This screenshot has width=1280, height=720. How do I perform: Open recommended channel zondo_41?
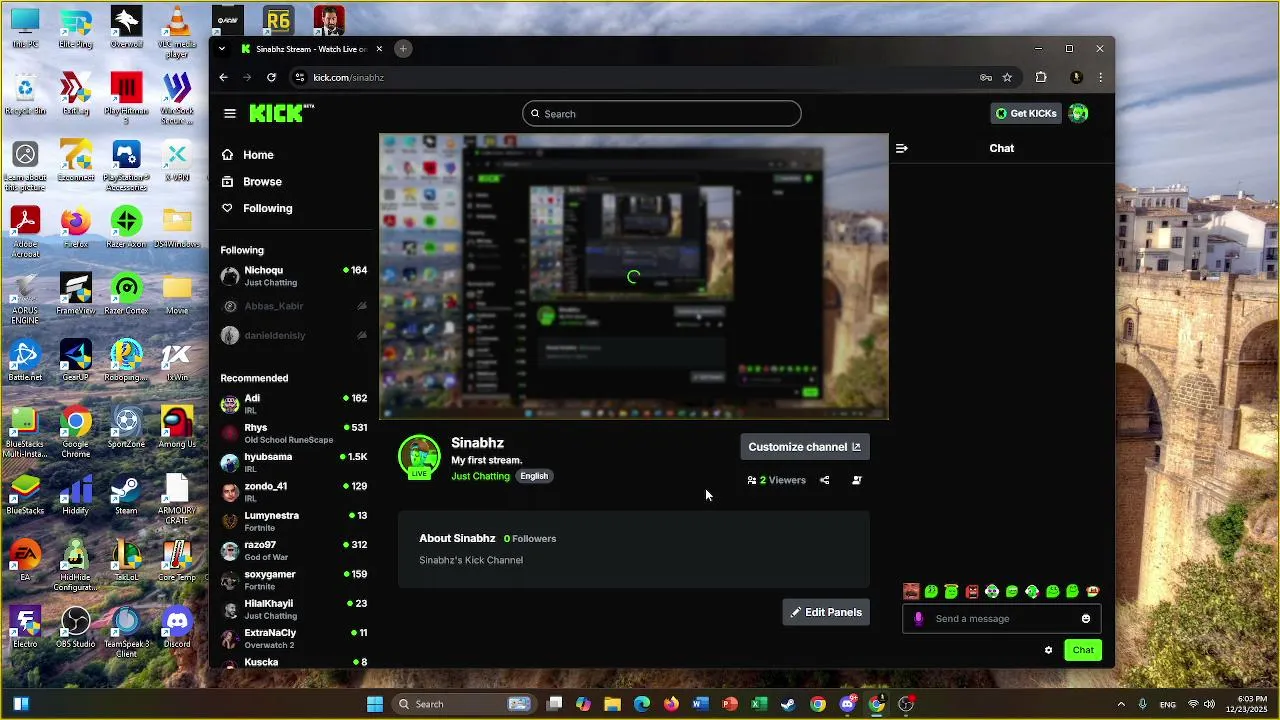(294, 491)
